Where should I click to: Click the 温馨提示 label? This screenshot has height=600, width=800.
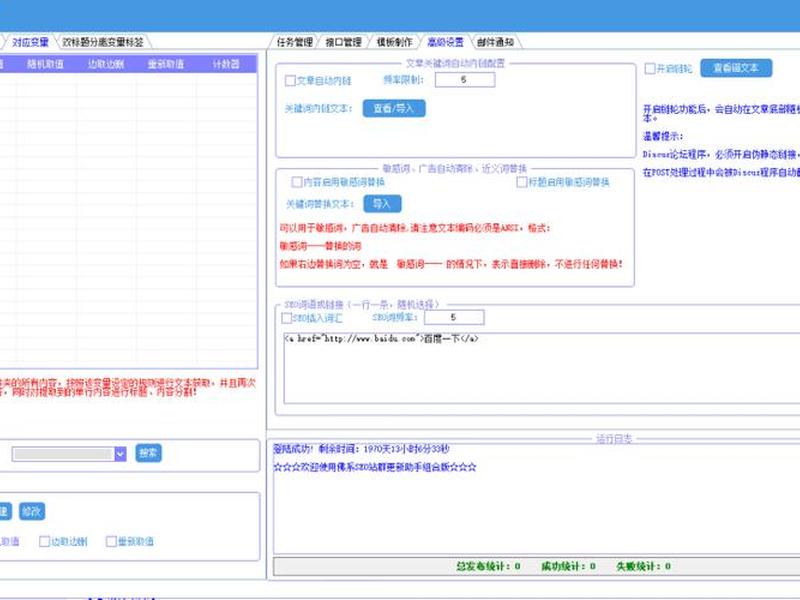663,136
